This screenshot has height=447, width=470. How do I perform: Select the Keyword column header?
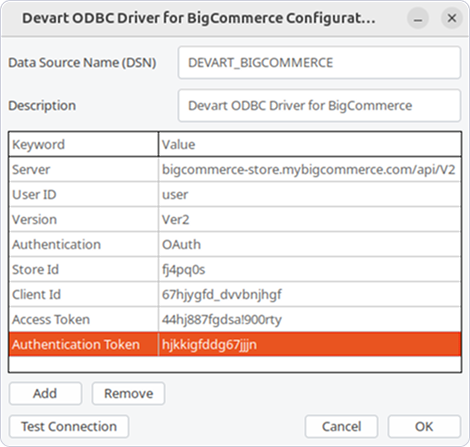pos(83,144)
